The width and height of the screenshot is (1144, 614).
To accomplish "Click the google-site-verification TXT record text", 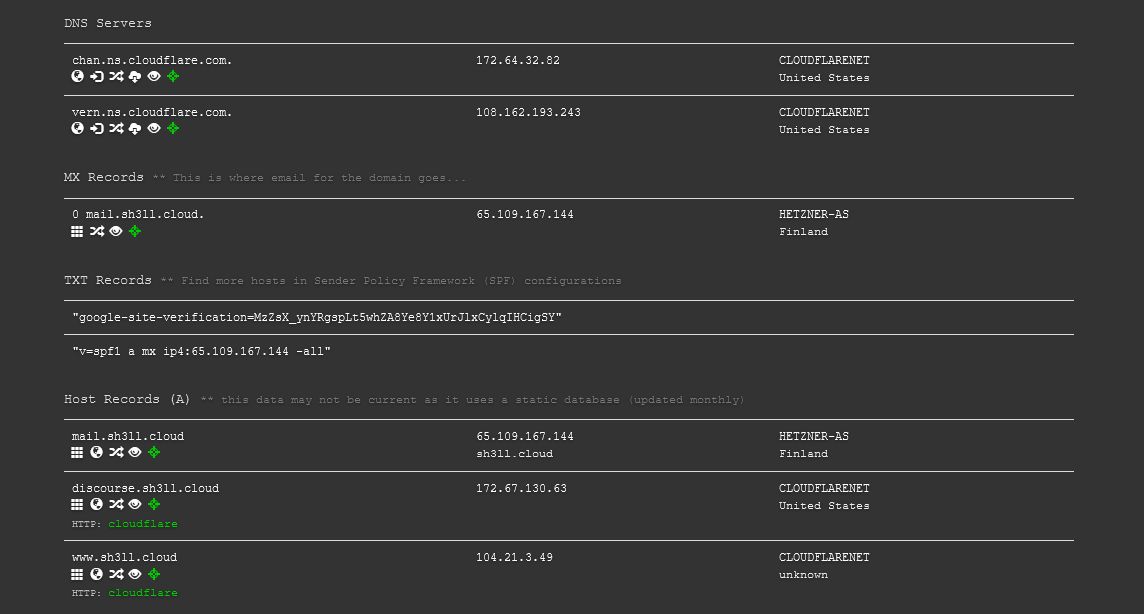I will click(317, 318).
